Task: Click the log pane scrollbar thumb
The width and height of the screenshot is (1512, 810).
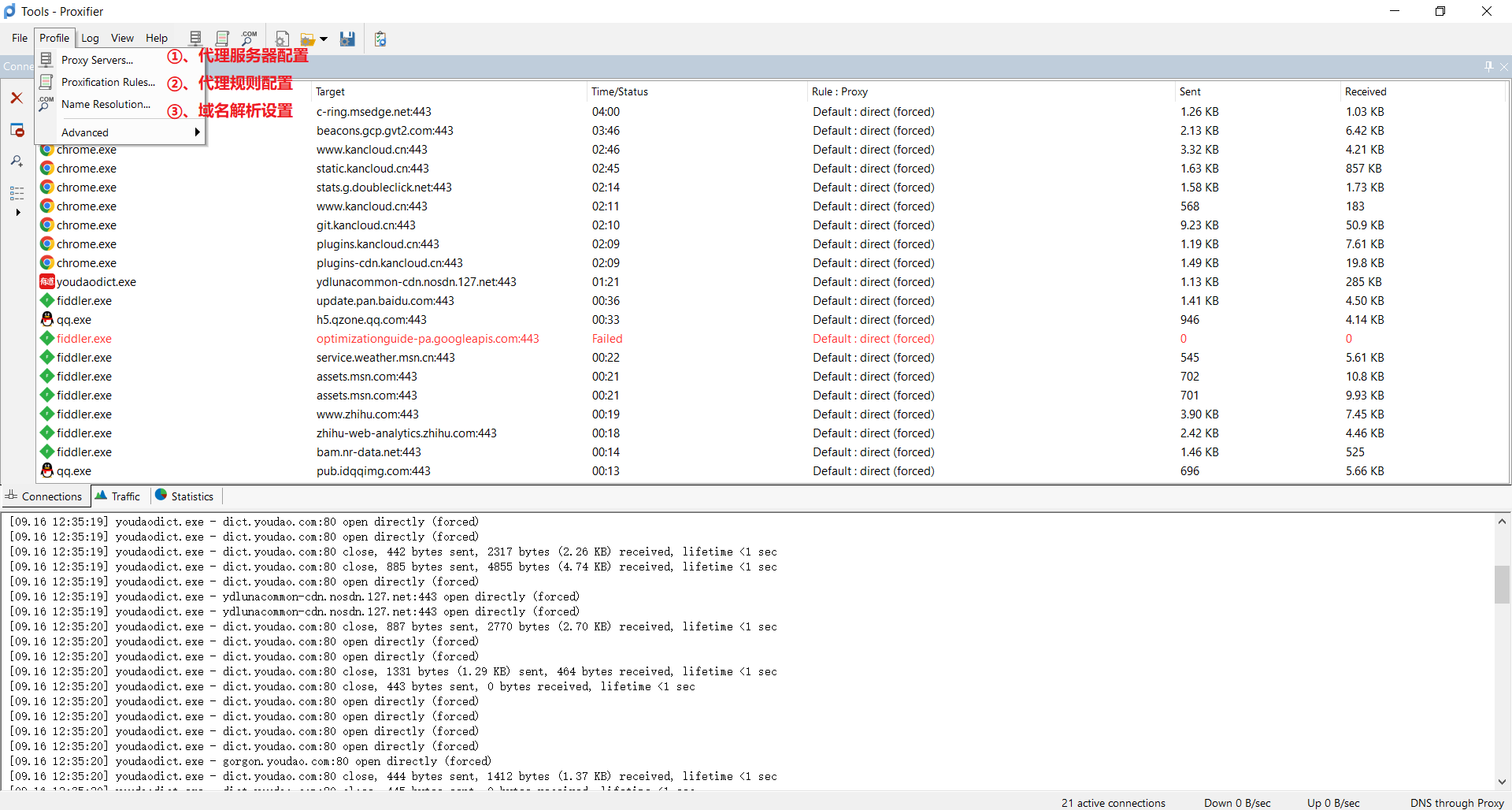Action: click(x=1502, y=585)
